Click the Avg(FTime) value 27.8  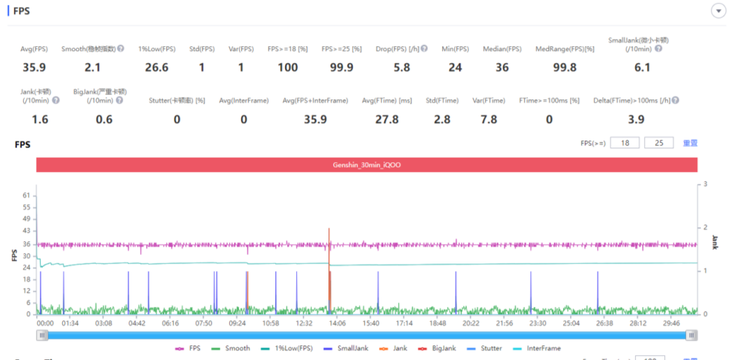(387, 120)
